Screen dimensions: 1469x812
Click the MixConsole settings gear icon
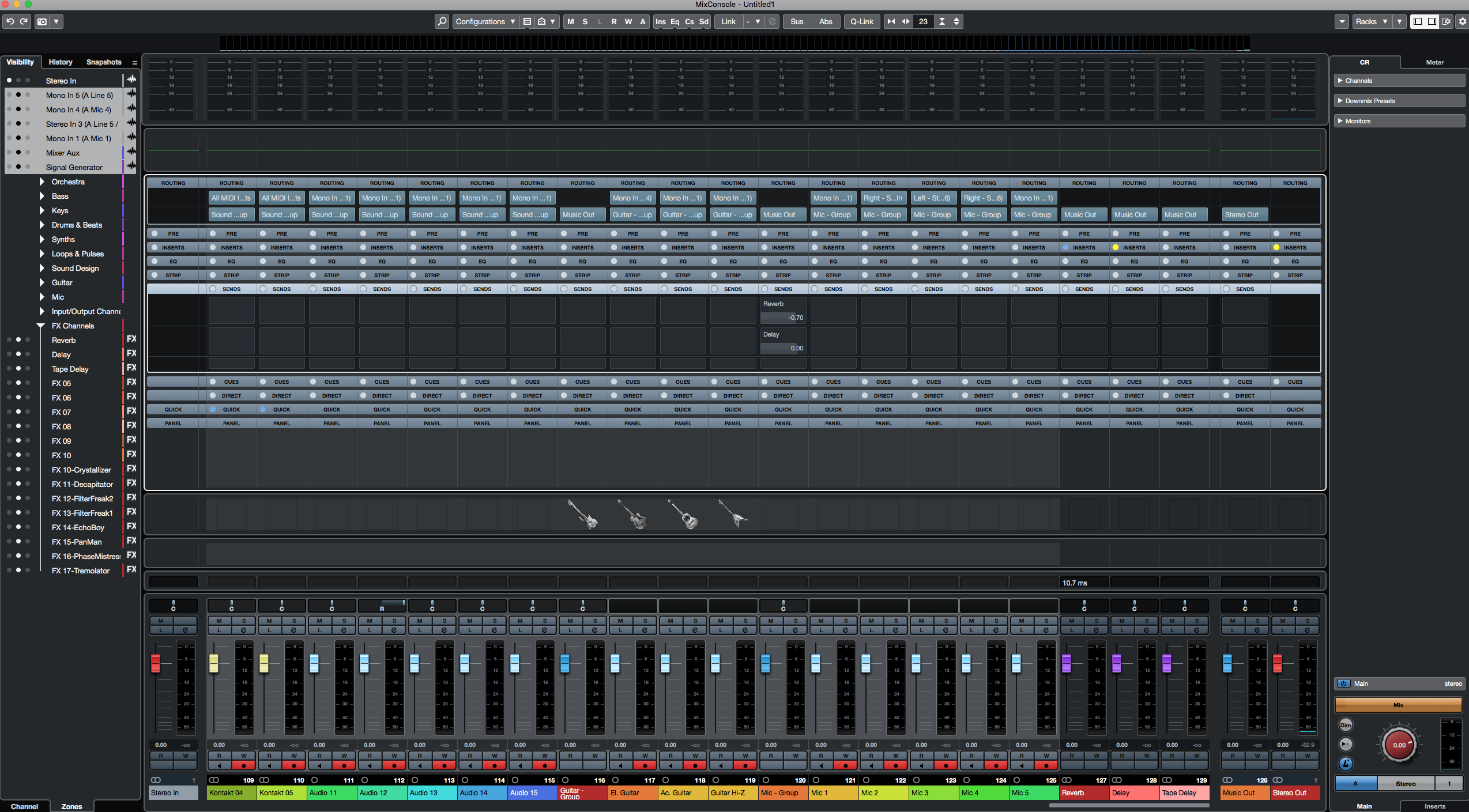[x=1462, y=21]
